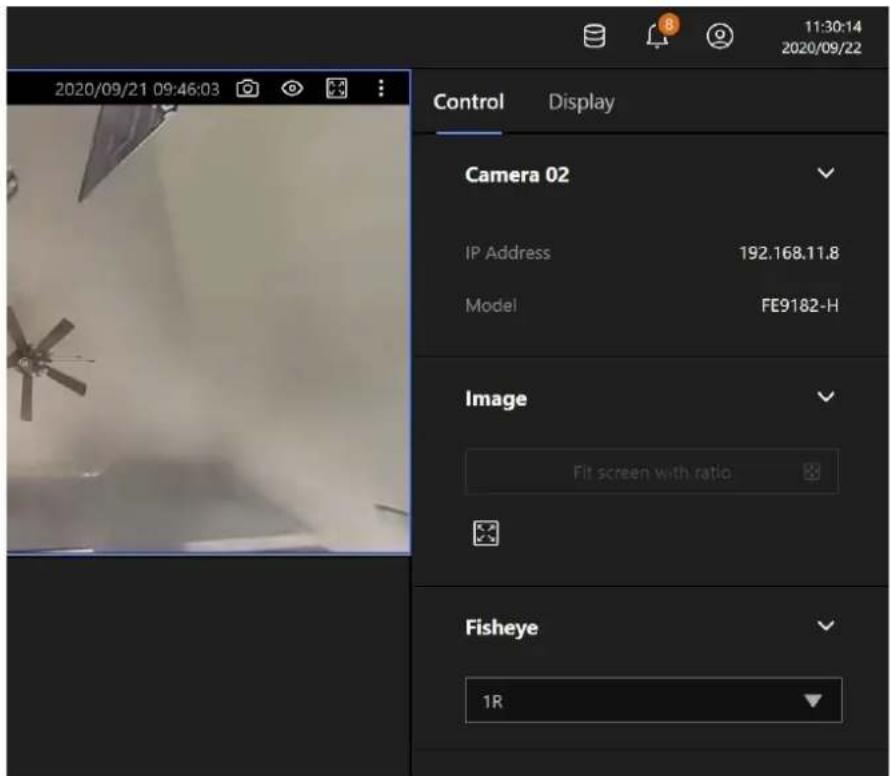Click the Fit screen with ratio button
890x776 pixels.
click(x=652, y=472)
